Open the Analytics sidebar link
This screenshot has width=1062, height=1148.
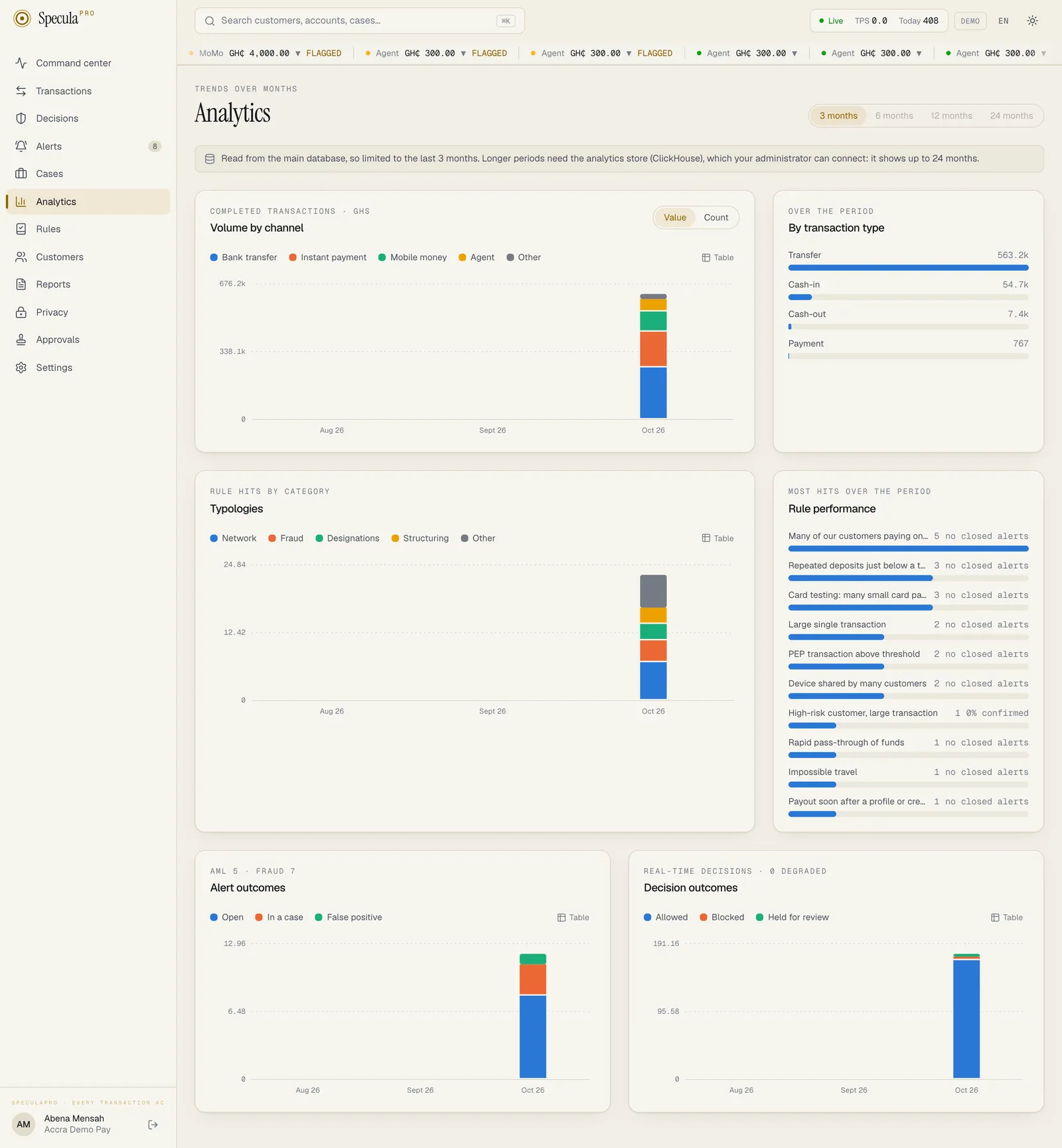coord(88,202)
